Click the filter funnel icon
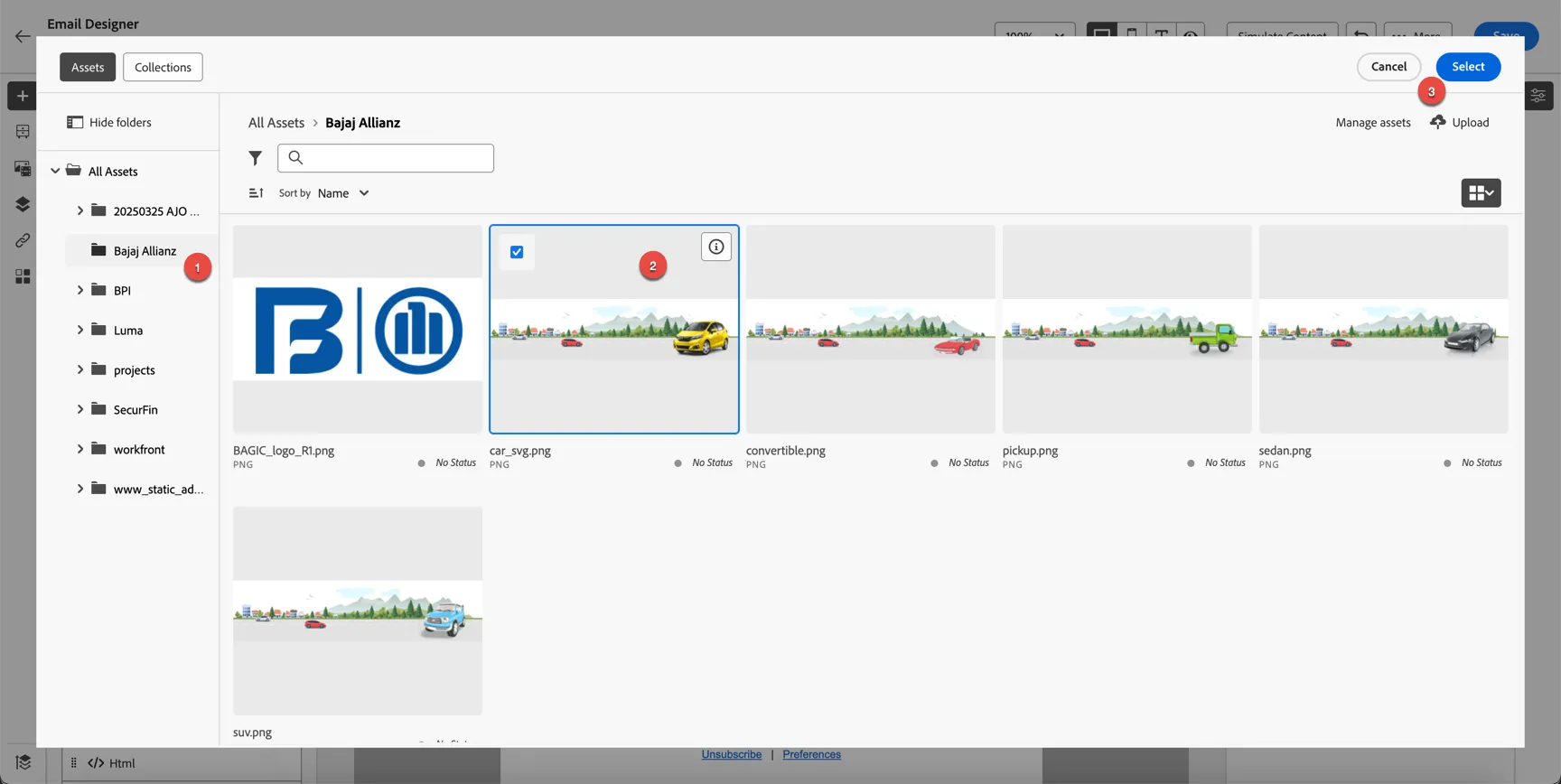 [256, 158]
